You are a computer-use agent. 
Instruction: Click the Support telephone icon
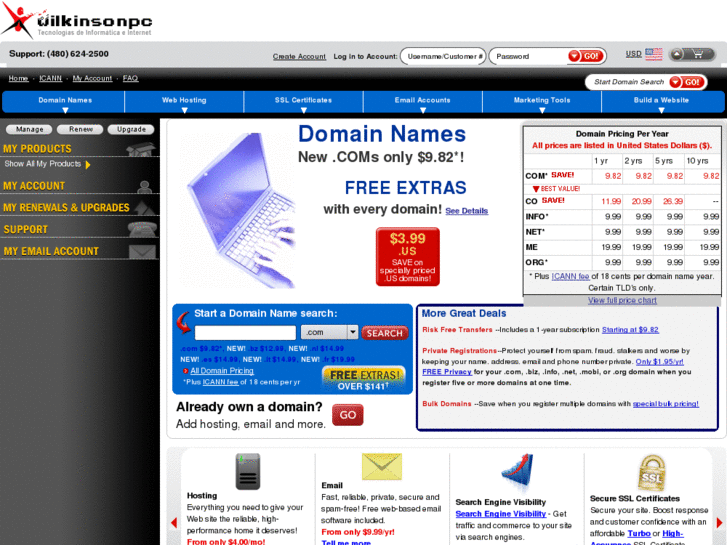coord(142,229)
